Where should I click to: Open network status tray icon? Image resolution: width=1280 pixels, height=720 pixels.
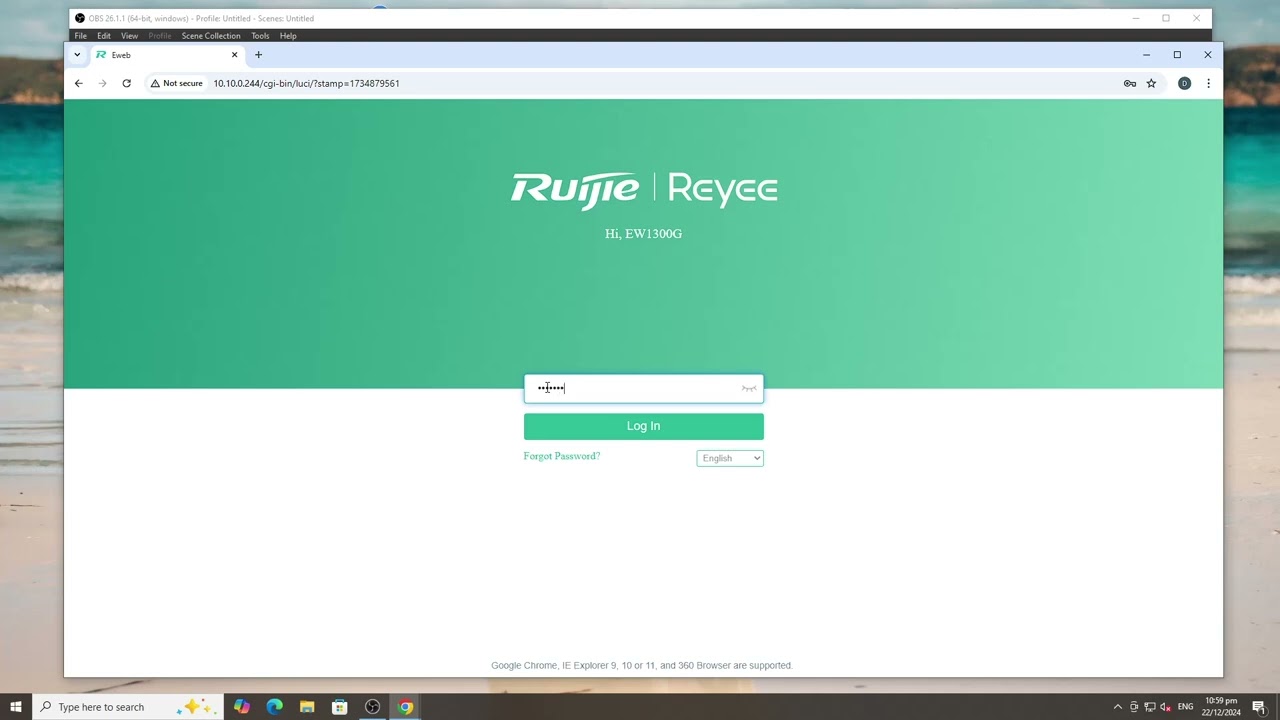click(1150, 707)
